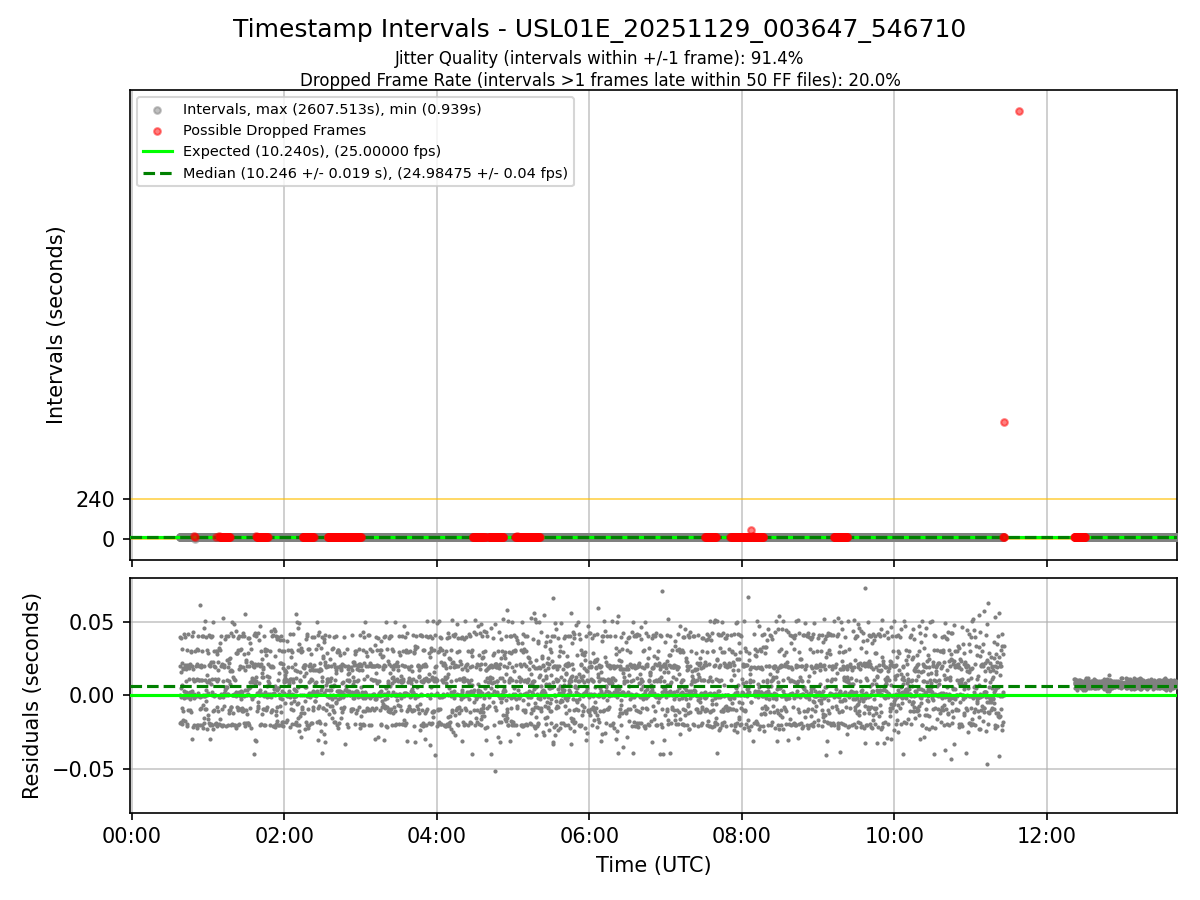Click the red dot marker beside "Possible Dropped Frames" in the legend

coord(157,131)
